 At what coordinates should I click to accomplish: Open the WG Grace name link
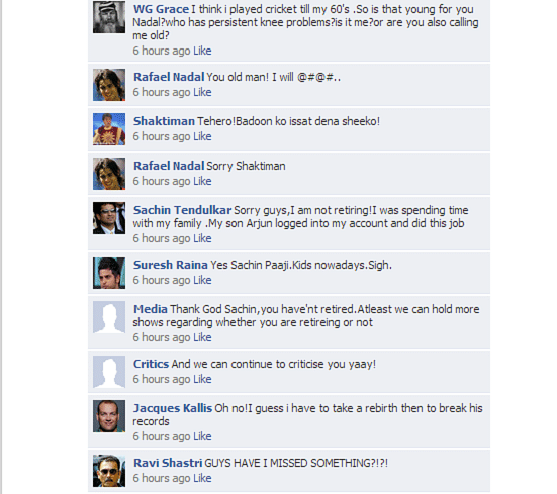click(x=161, y=9)
